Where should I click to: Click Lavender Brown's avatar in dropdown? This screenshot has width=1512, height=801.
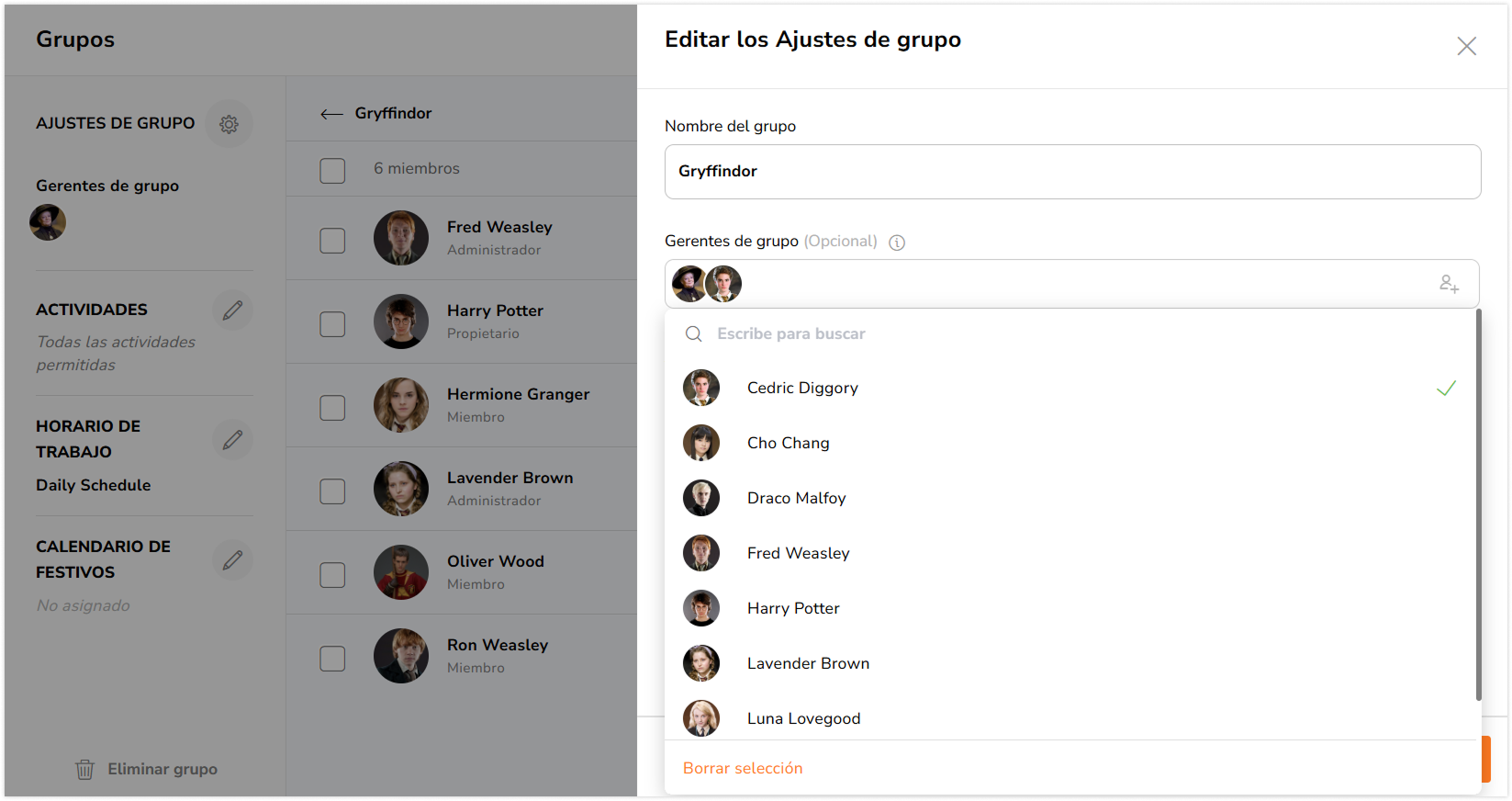click(701, 663)
